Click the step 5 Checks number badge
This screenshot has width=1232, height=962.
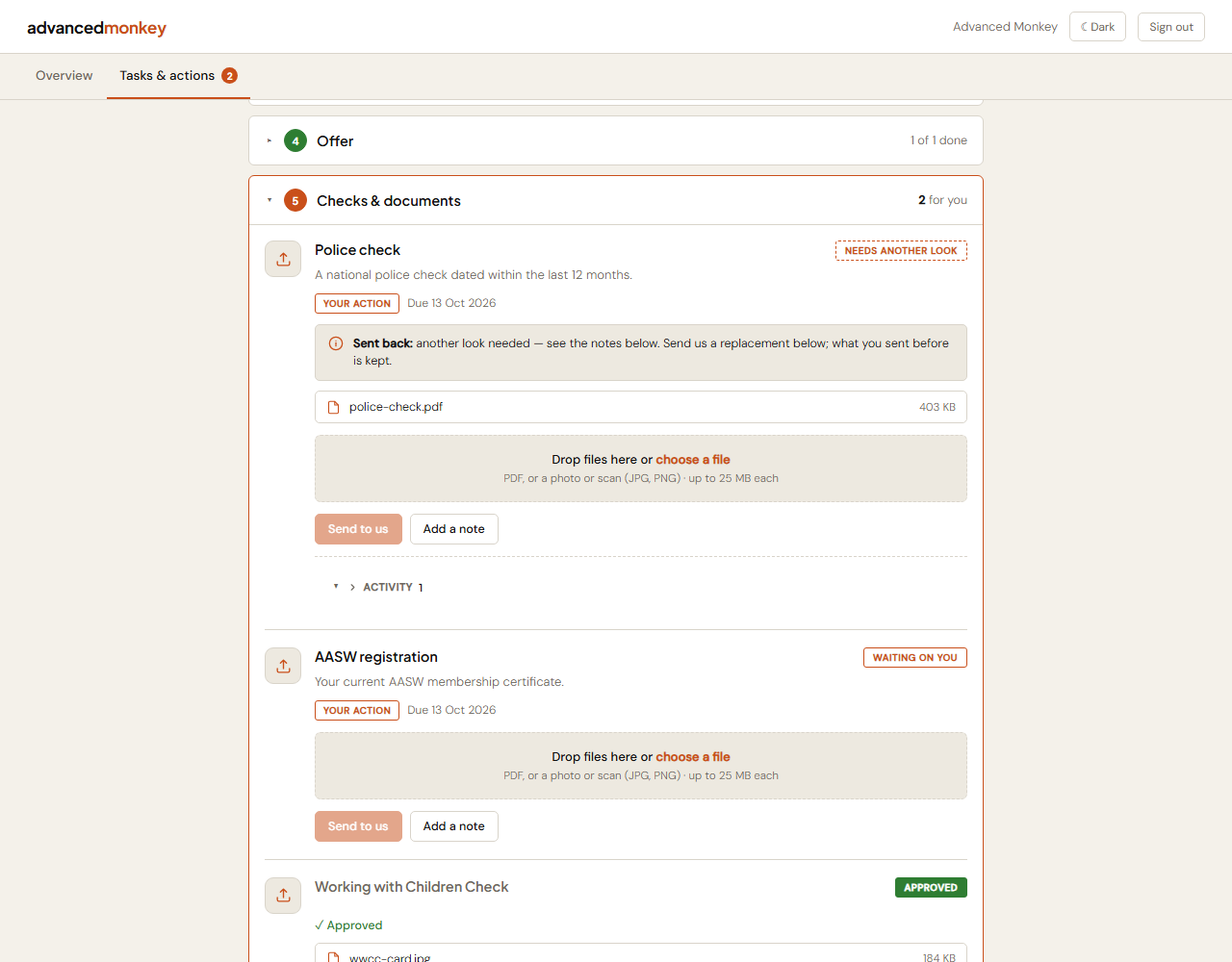pyautogui.click(x=295, y=200)
